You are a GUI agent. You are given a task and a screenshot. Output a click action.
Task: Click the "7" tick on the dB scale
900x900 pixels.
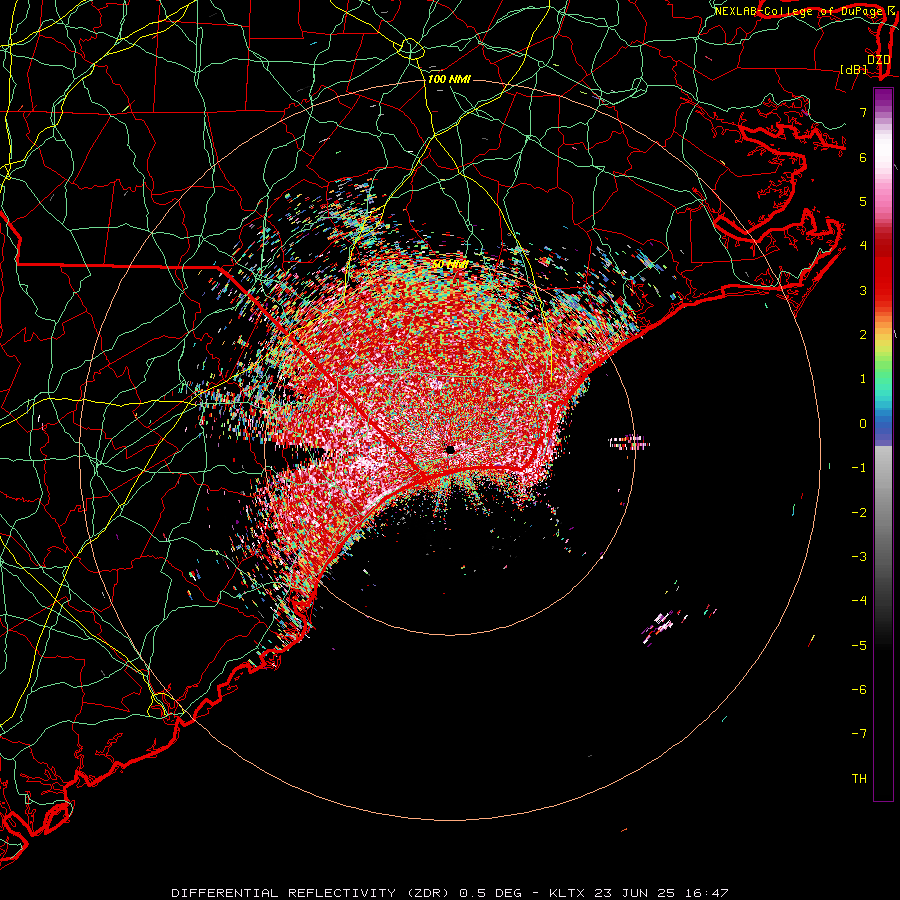coord(863,112)
